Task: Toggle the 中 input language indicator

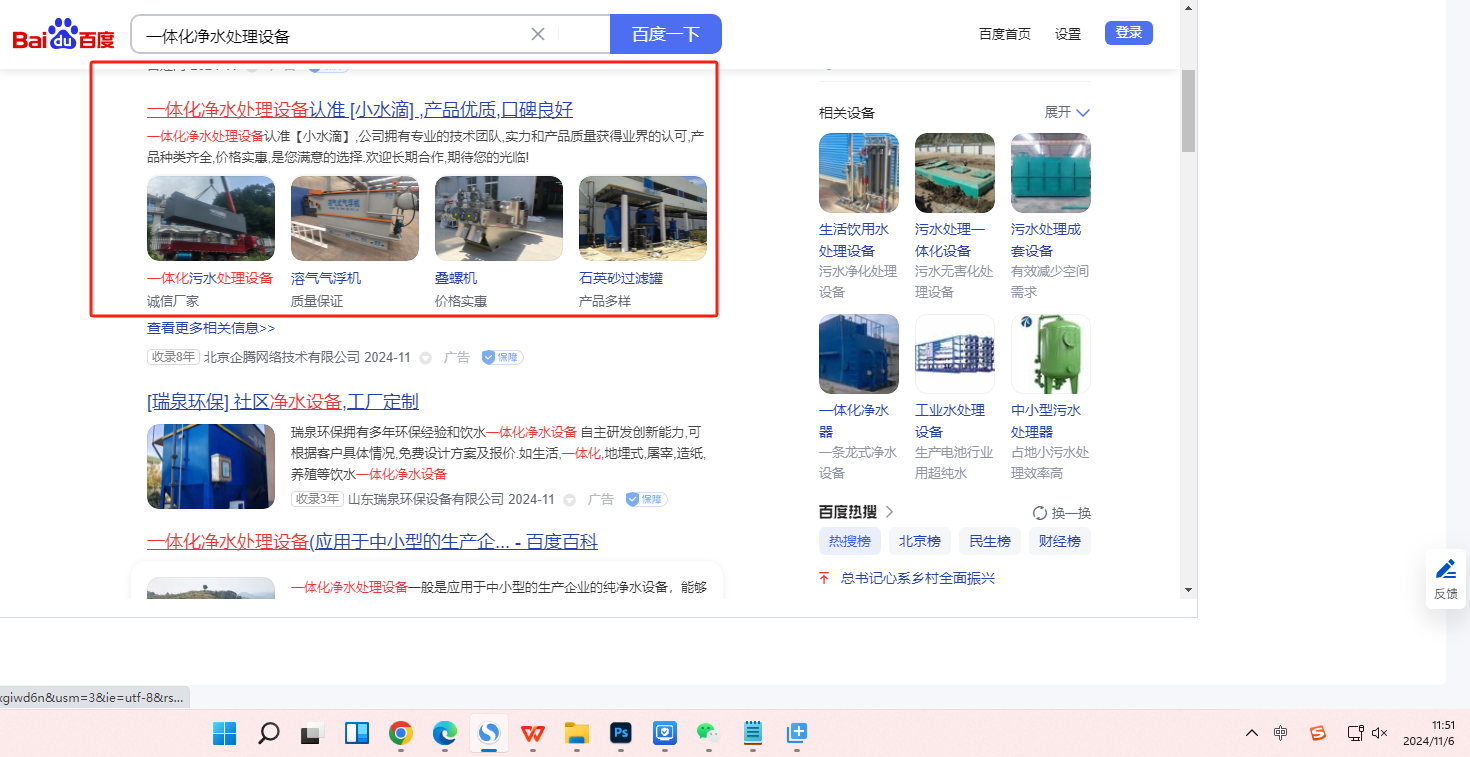Action: point(1281,733)
